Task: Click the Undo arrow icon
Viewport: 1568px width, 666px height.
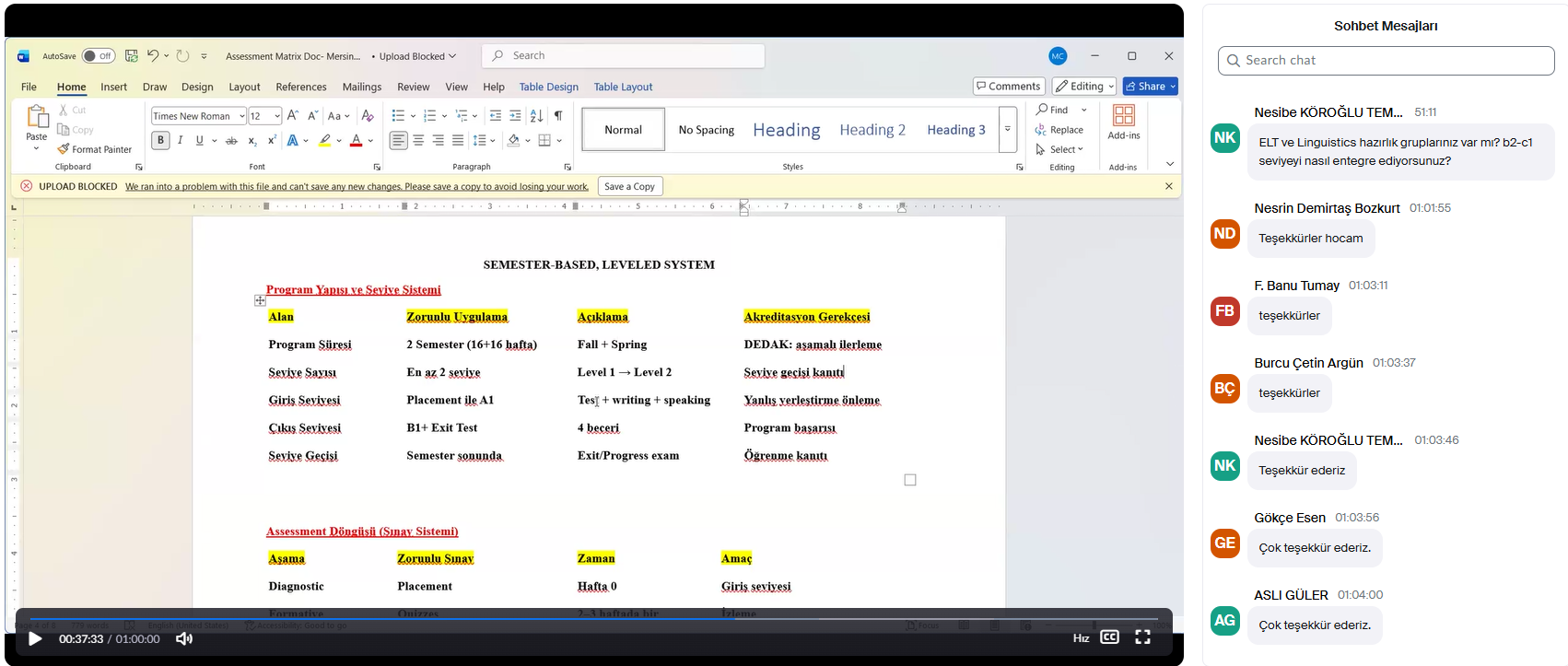Action: [x=153, y=56]
